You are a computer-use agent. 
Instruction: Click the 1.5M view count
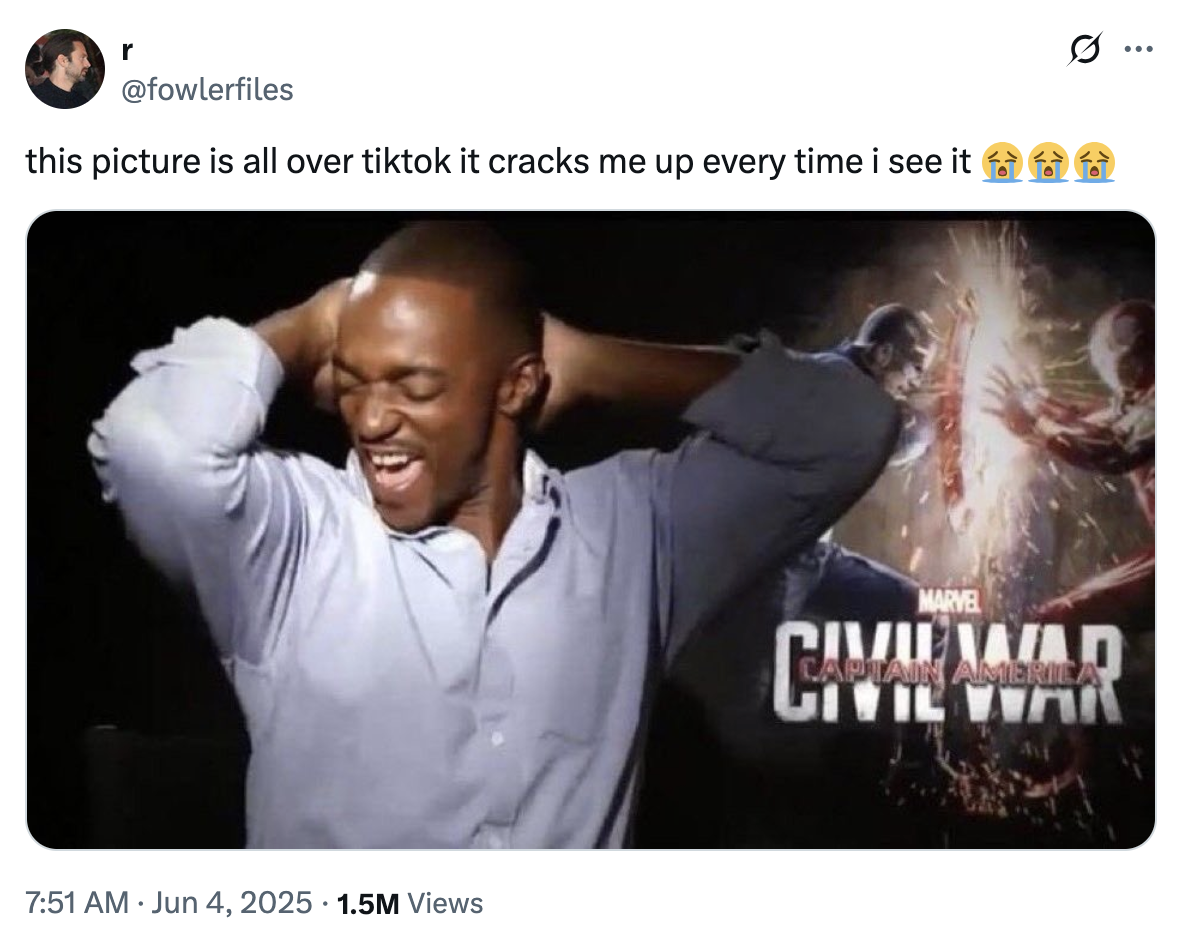coord(369,904)
